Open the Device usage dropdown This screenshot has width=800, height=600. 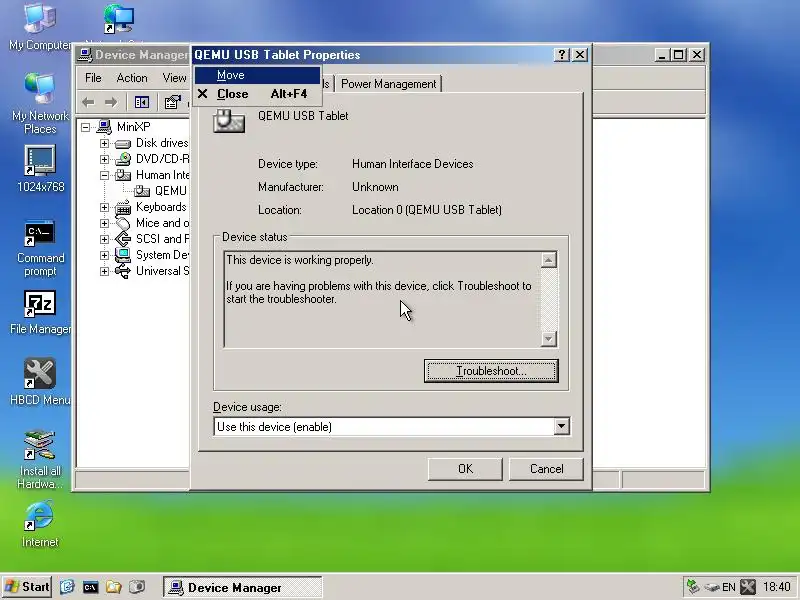[561, 426]
